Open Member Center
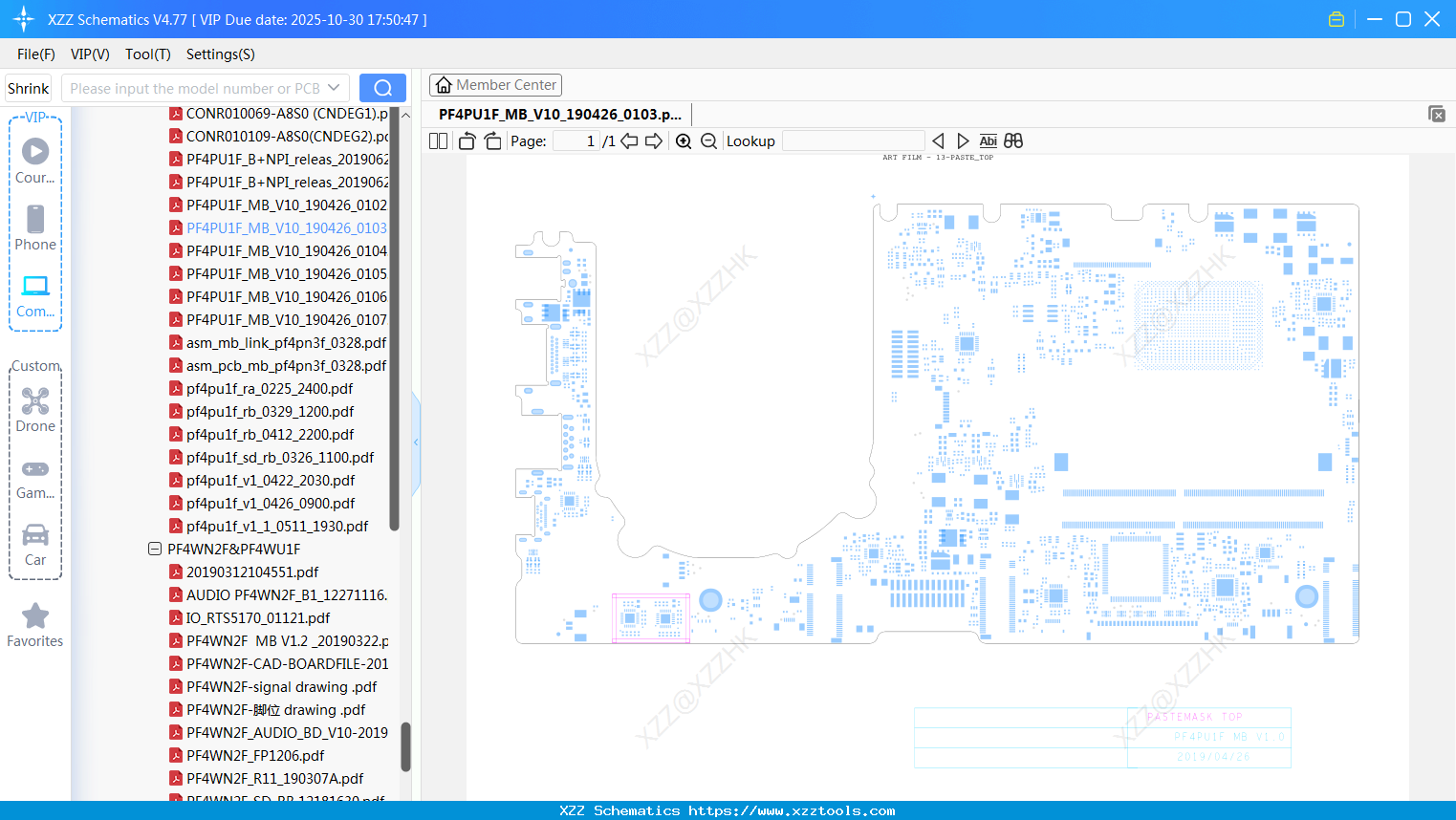 pyautogui.click(x=495, y=85)
